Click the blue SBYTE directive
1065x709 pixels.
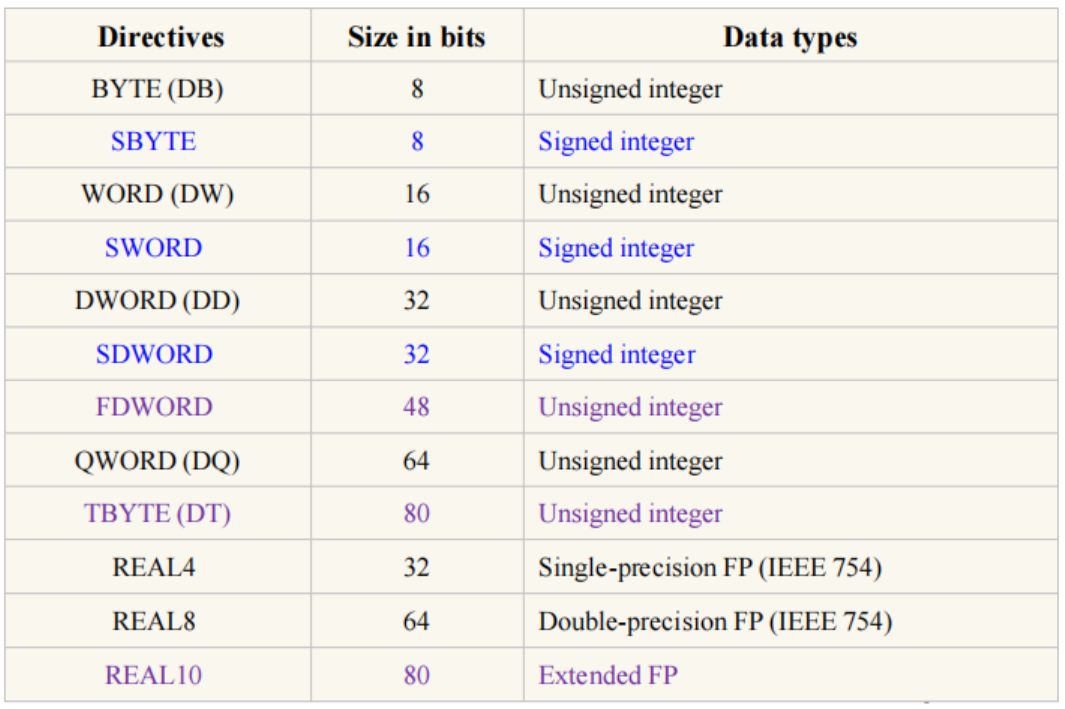point(153,142)
